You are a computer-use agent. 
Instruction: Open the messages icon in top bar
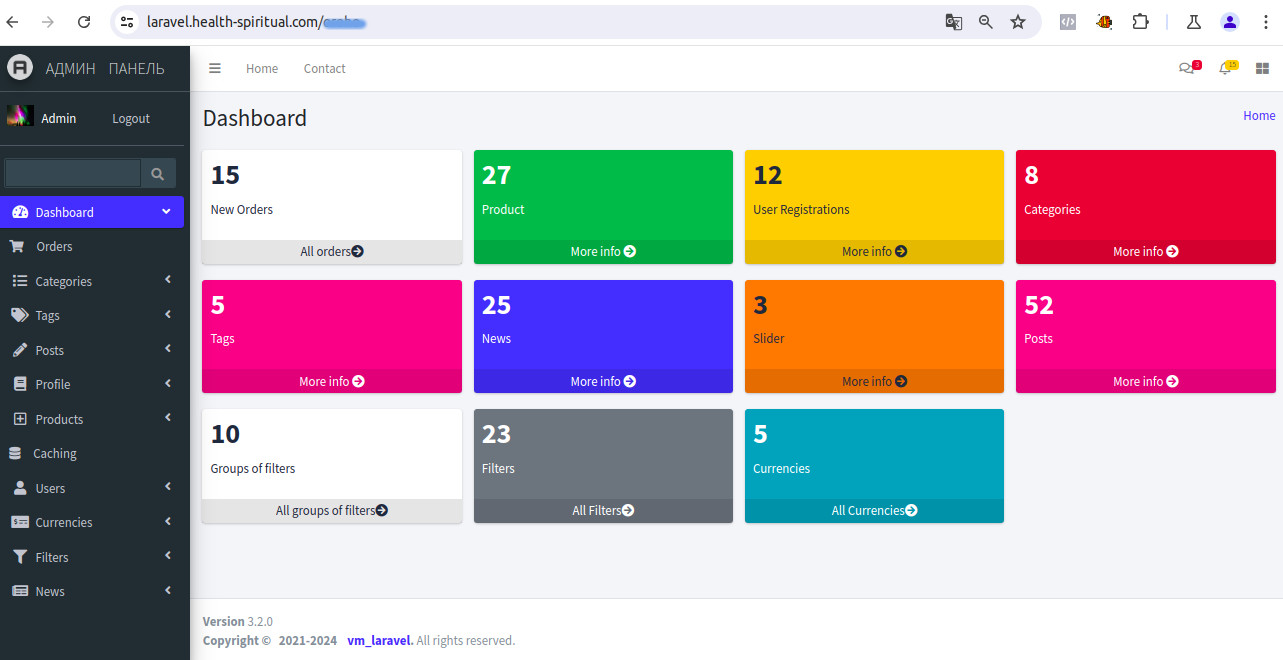point(1186,68)
